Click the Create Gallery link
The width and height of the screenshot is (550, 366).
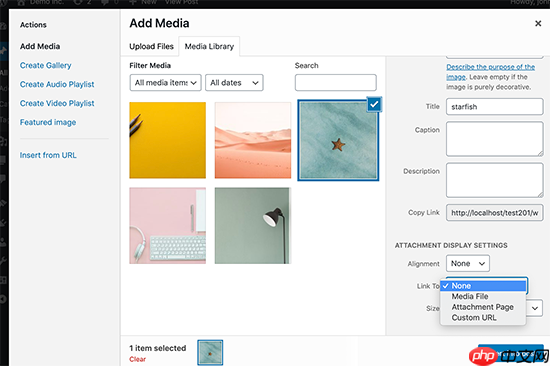[x=46, y=65]
